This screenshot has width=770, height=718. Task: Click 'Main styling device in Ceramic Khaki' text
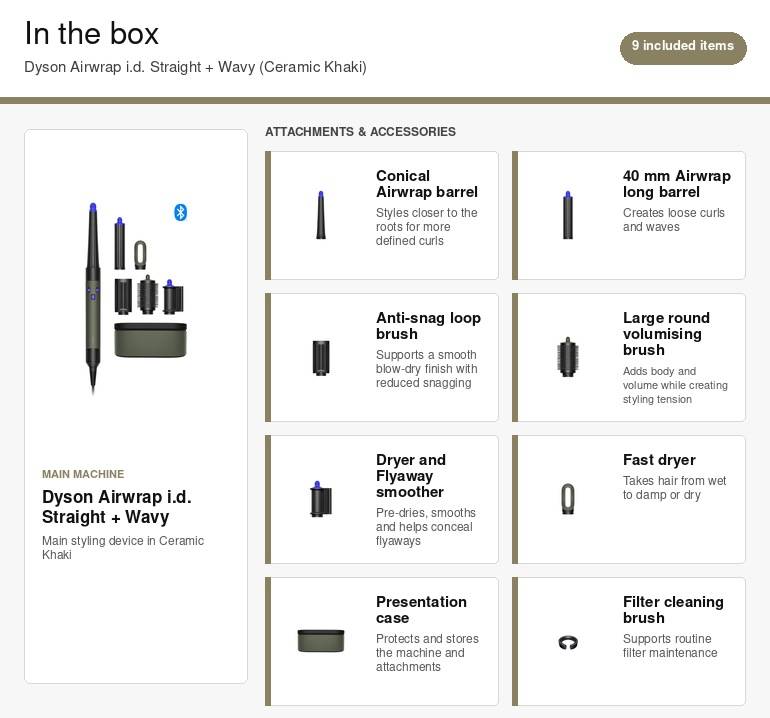pyautogui.click(x=123, y=548)
